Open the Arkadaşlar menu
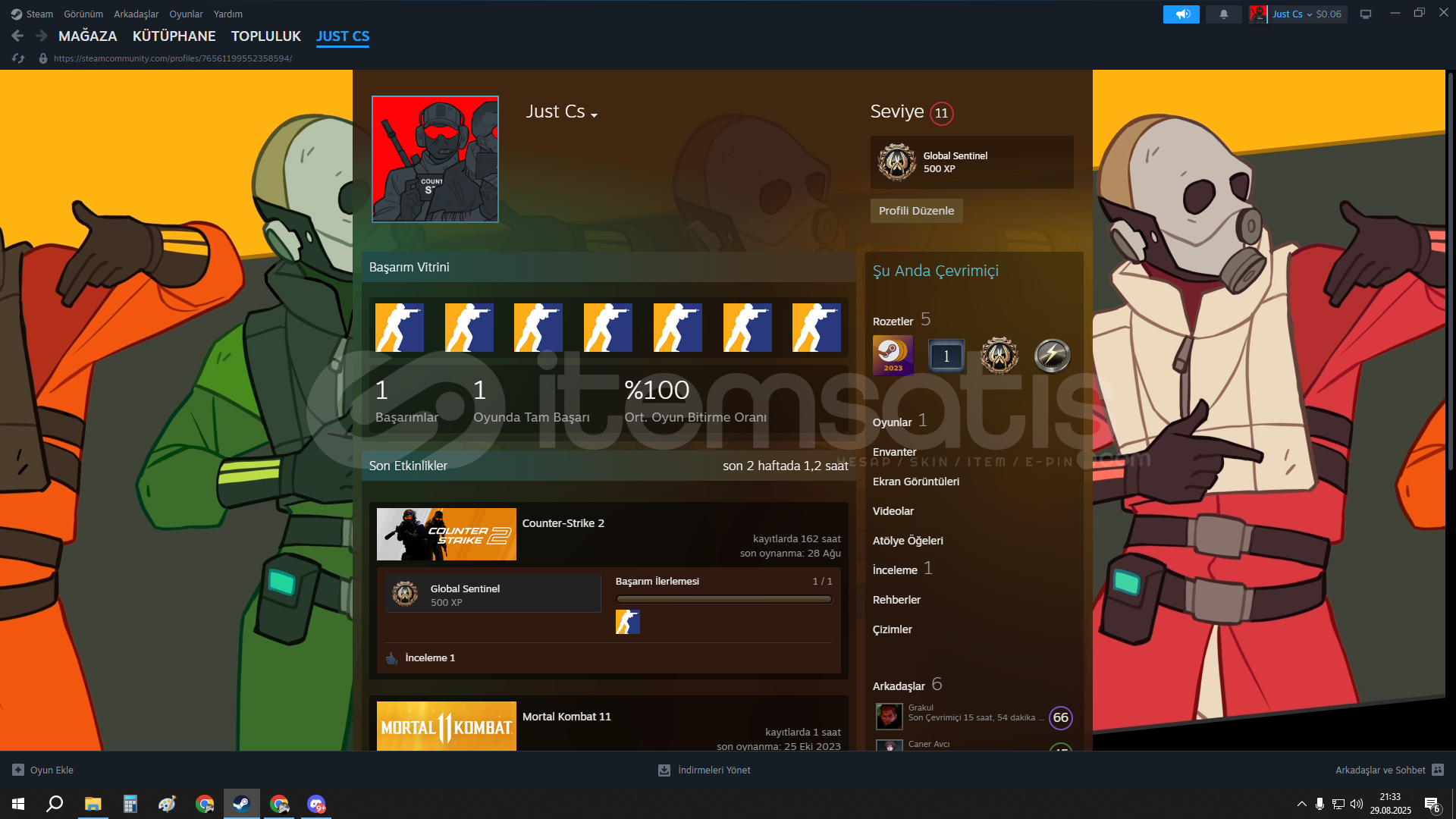Image resolution: width=1456 pixels, height=819 pixels. point(136,14)
